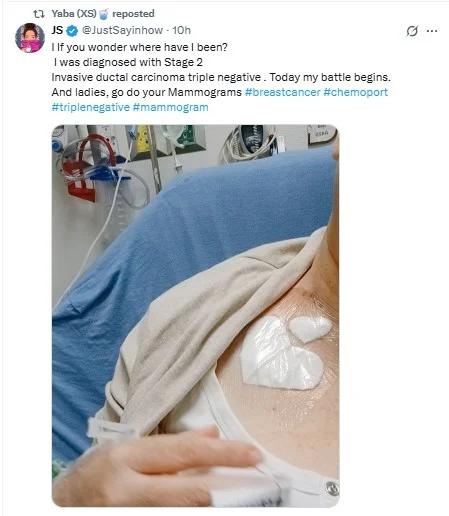Viewport: 449px width, 516px height.
Task: Click the tweet text about Stage 2 diagnosis
Action: point(128,62)
